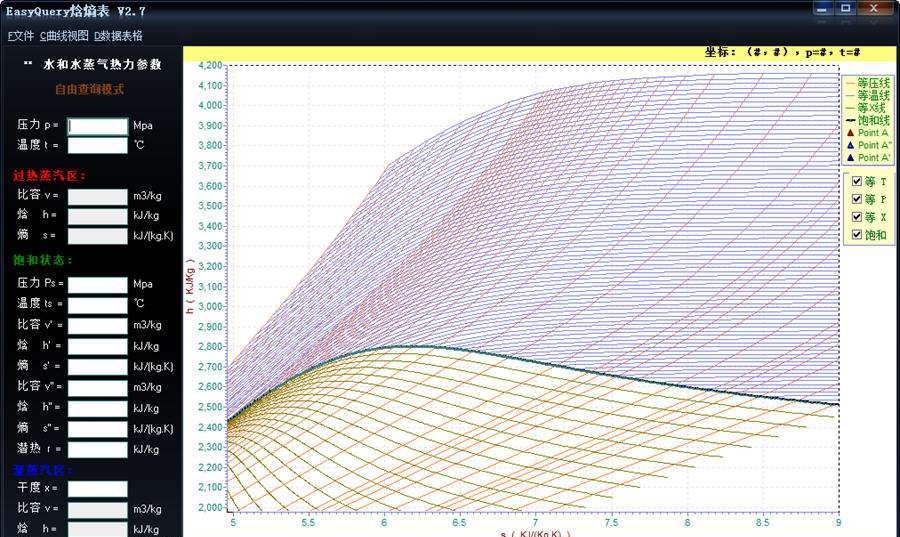The height and width of the screenshot is (537, 900).
Task: Select the 焓 h' field
Action: [98, 347]
